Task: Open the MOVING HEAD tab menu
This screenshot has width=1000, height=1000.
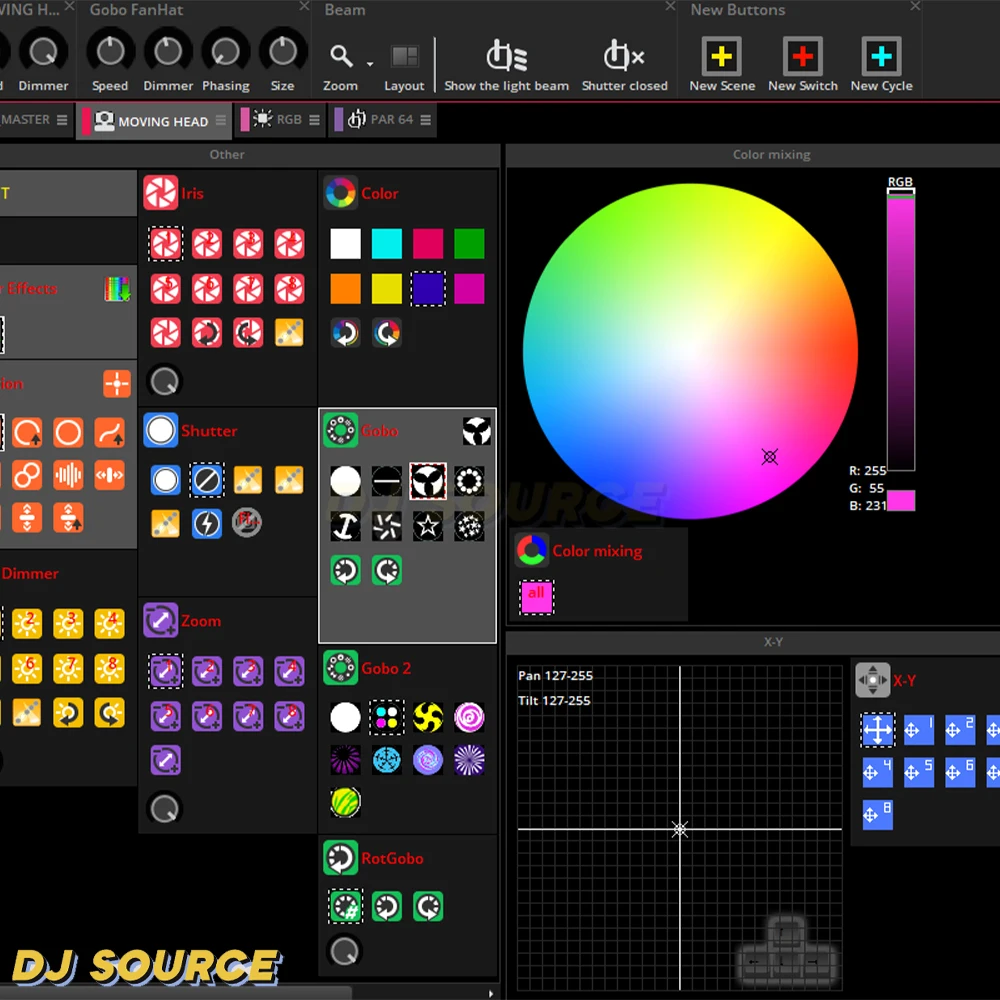Action: 223,121
